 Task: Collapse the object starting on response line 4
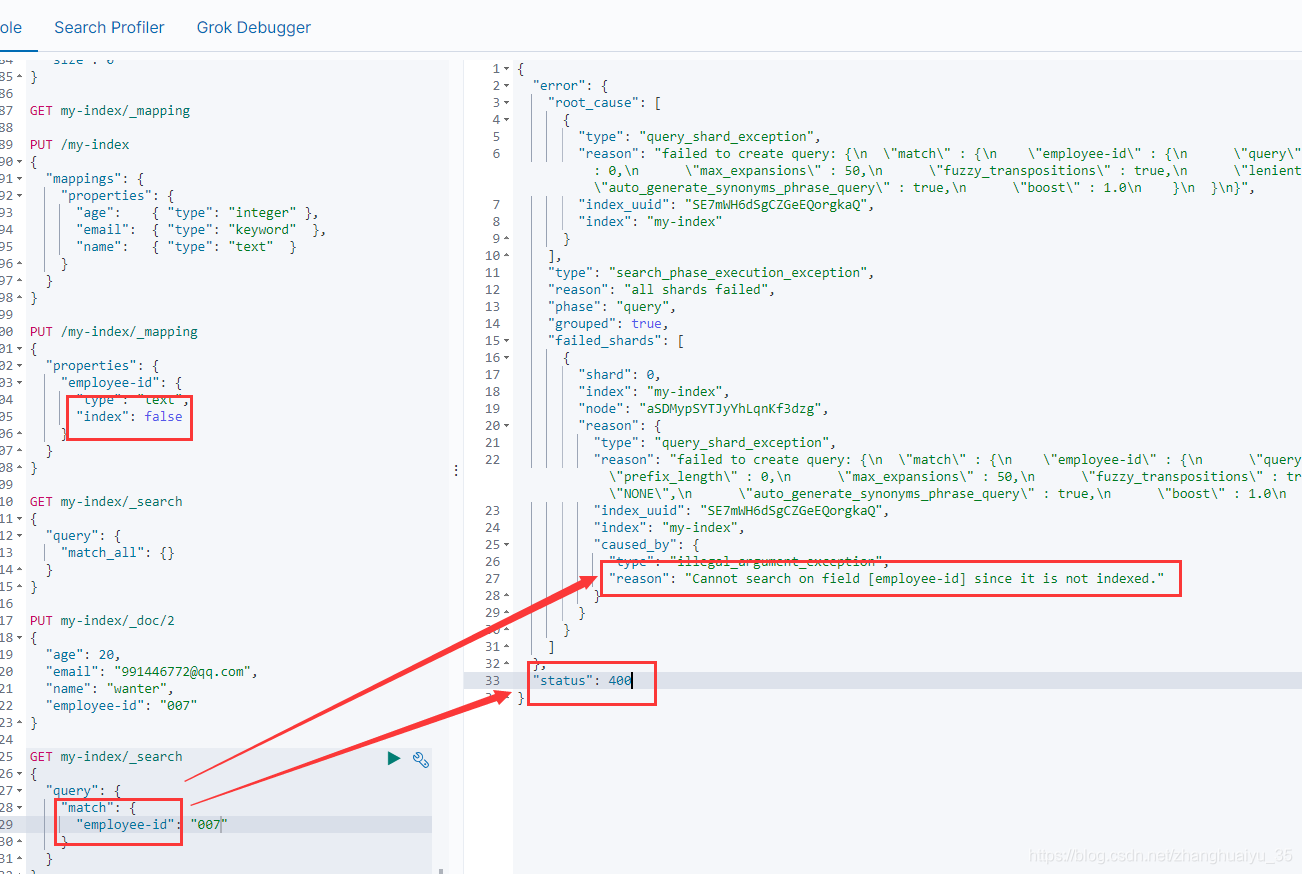pos(508,119)
